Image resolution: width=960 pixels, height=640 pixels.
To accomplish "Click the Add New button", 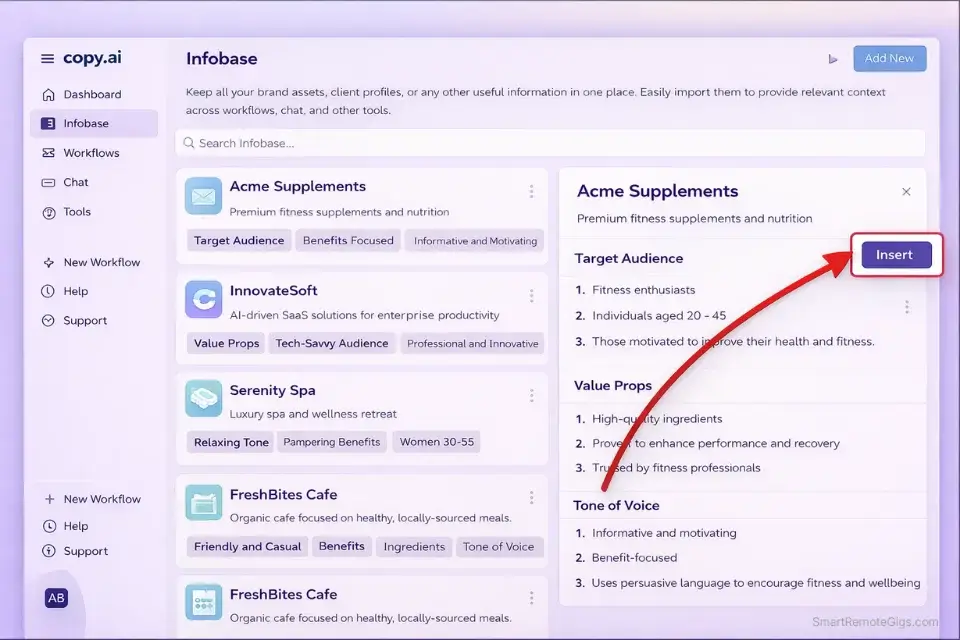I will coord(889,58).
